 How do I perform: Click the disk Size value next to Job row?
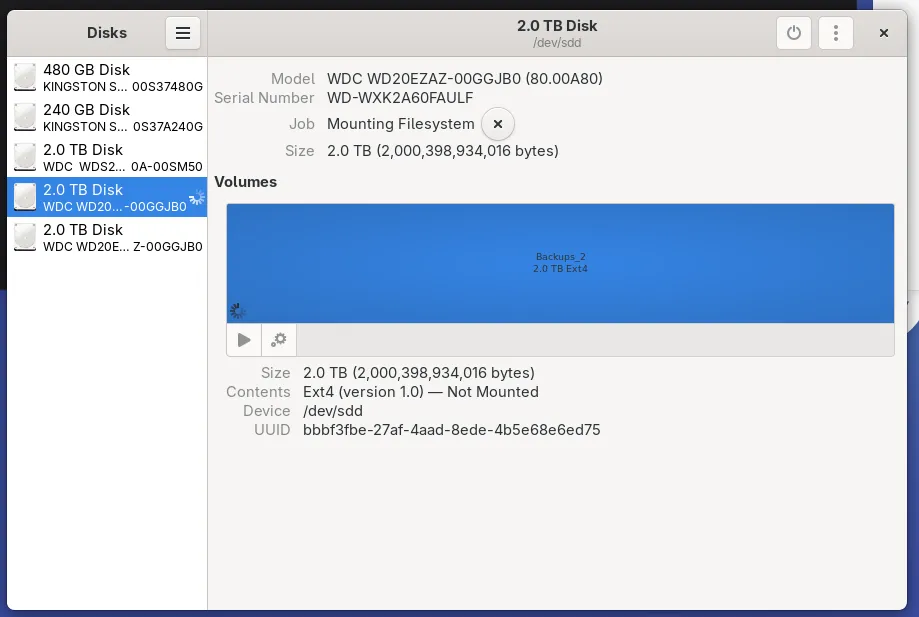tap(443, 151)
